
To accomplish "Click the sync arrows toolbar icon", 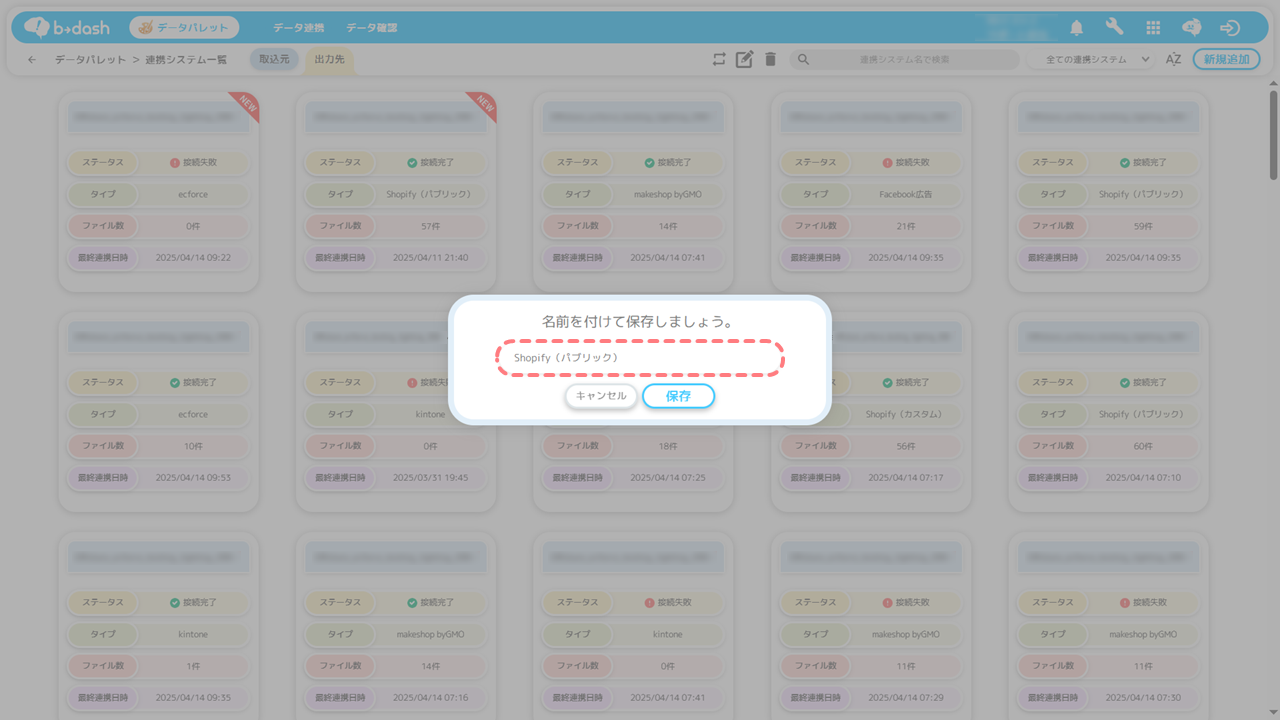I will (719, 59).
